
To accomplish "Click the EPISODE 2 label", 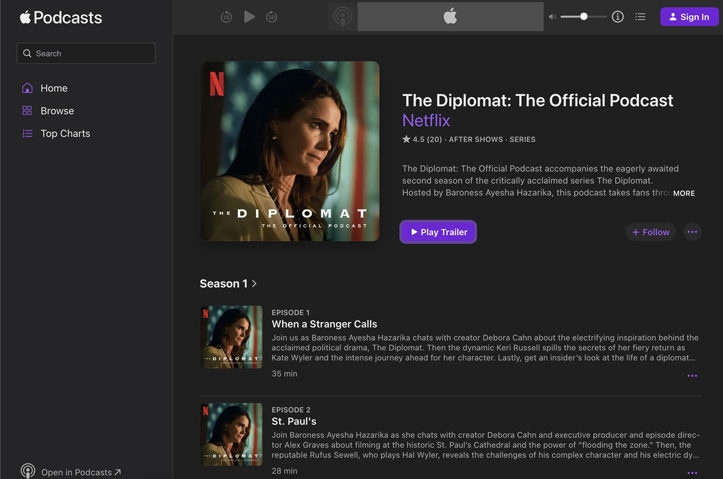I will (291, 410).
